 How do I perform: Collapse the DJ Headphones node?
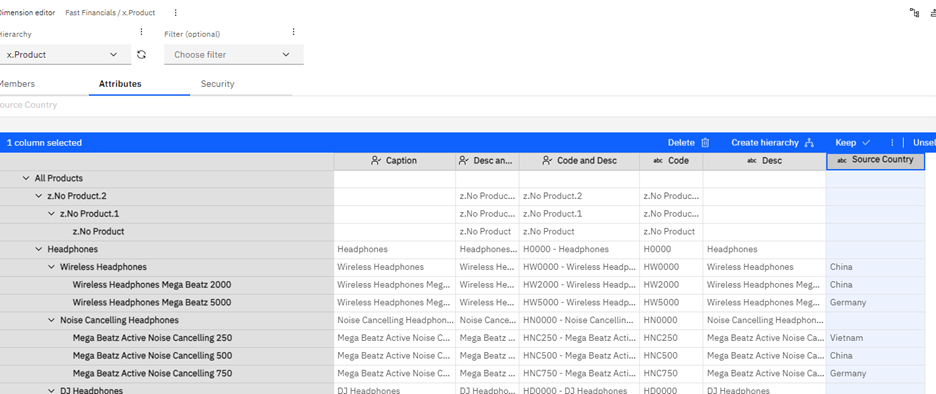click(51, 390)
